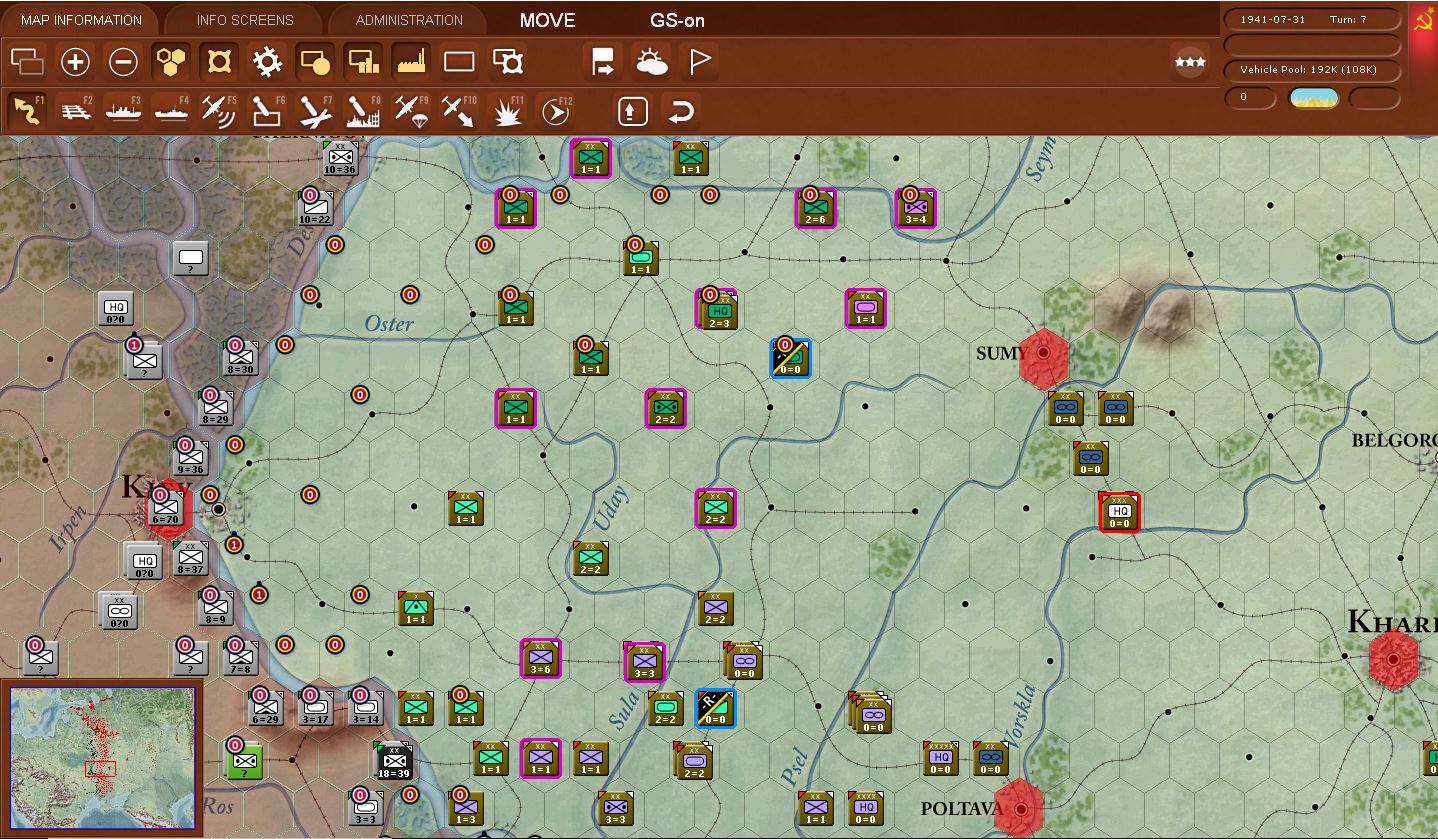
Task: Select the German unit 6=70 at Kiev
Action: pyautogui.click(x=166, y=509)
